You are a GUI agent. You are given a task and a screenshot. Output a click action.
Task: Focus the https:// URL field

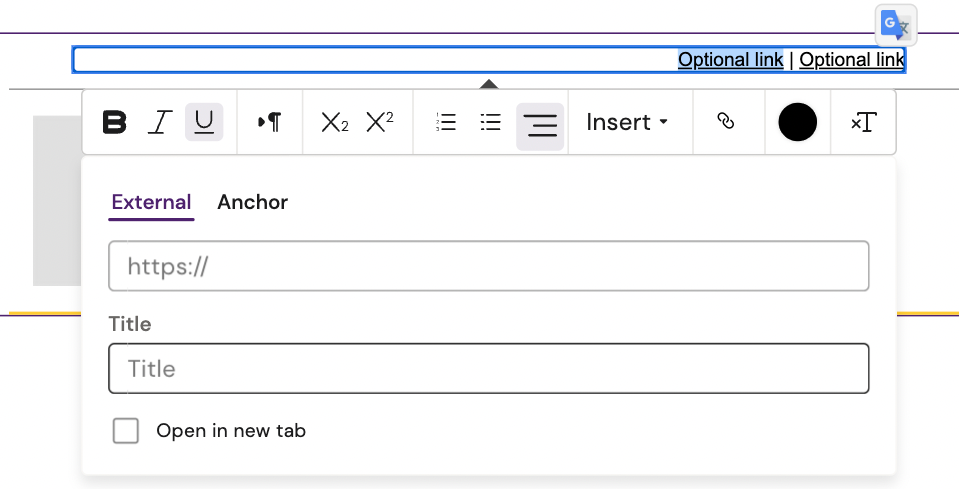(488, 266)
